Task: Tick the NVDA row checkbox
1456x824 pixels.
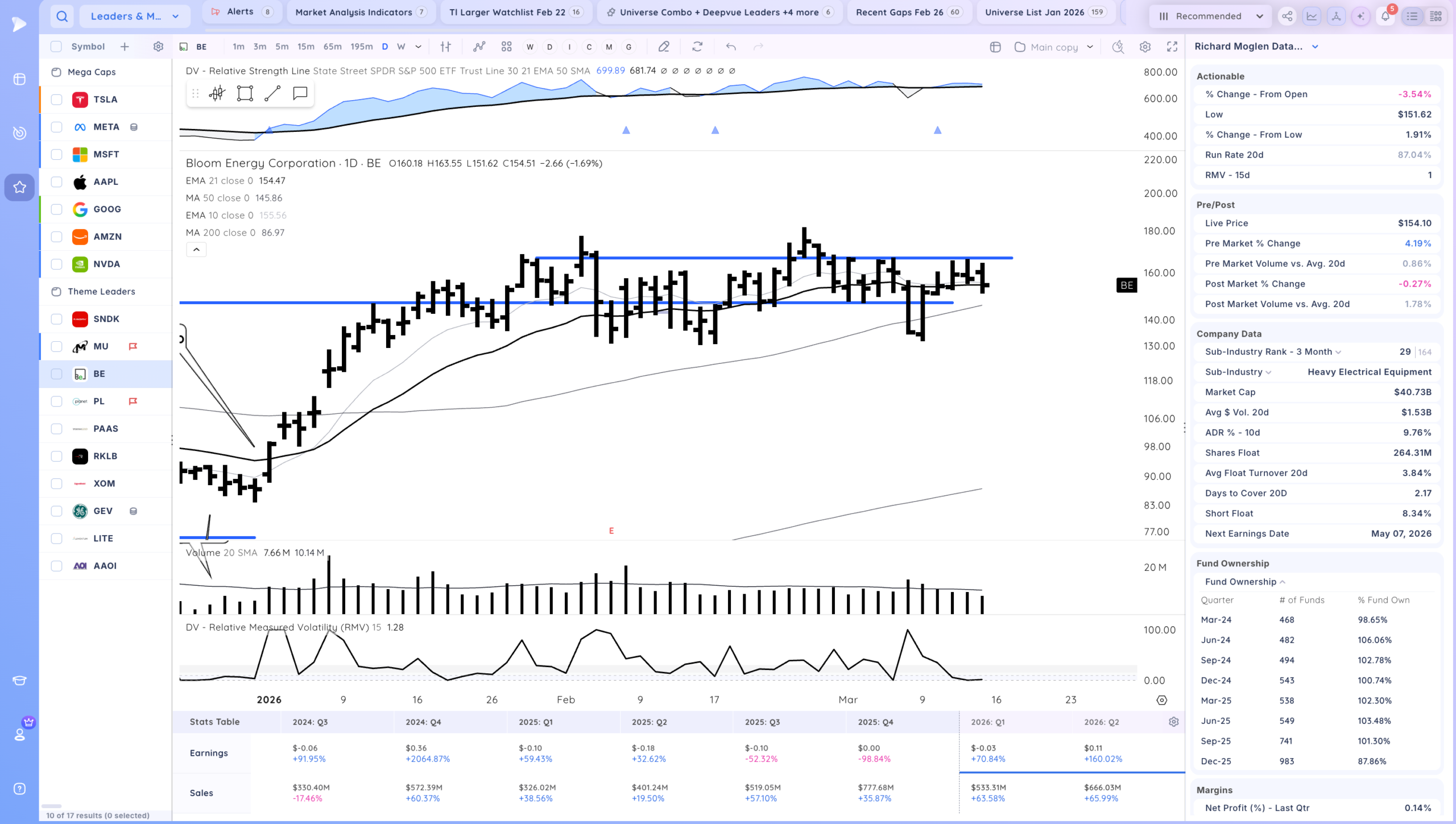Action: [x=56, y=264]
